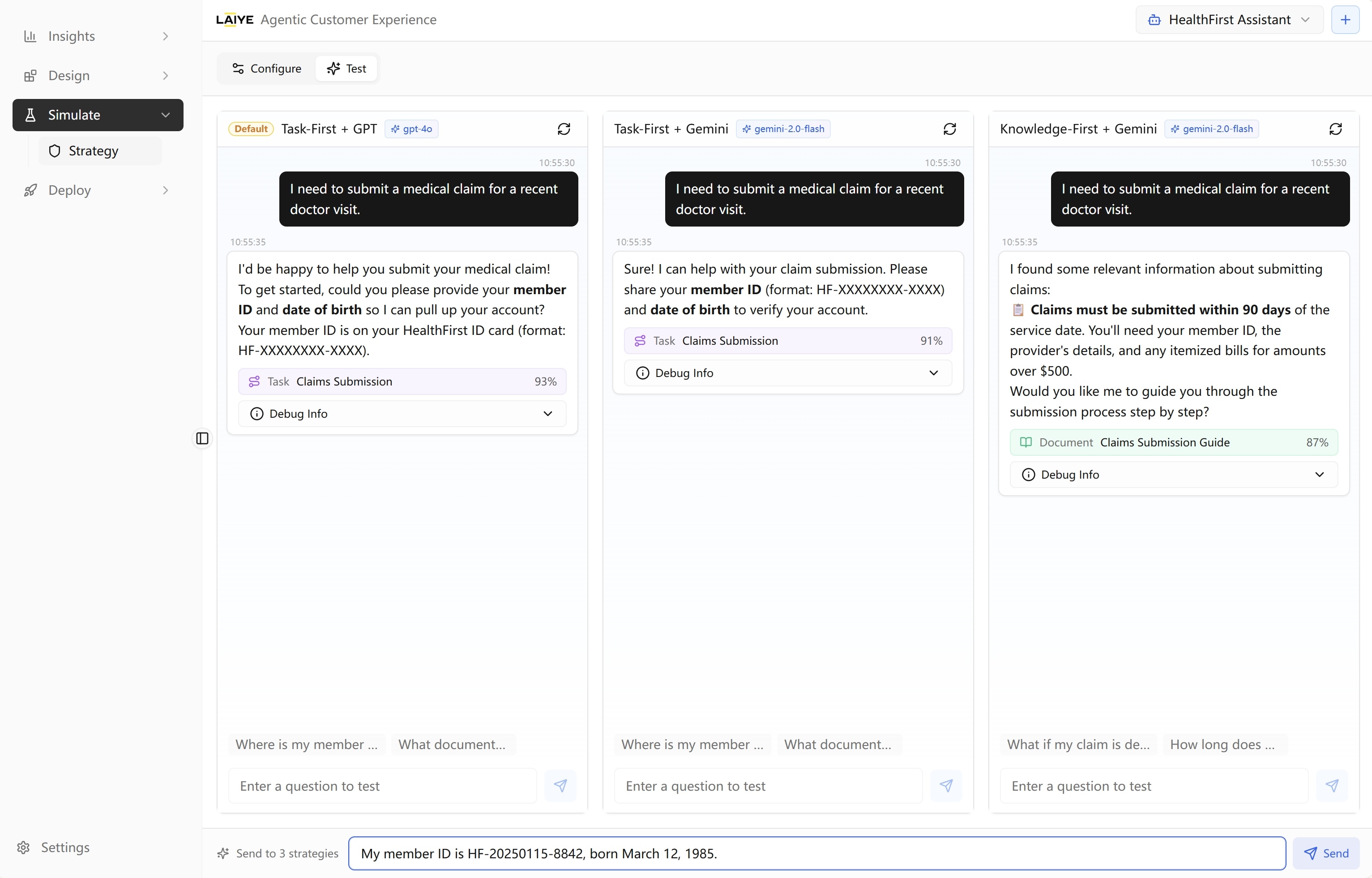Viewport: 1372px width, 878px height.
Task: Expand the Insights sidebar section
Action: click(97, 36)
